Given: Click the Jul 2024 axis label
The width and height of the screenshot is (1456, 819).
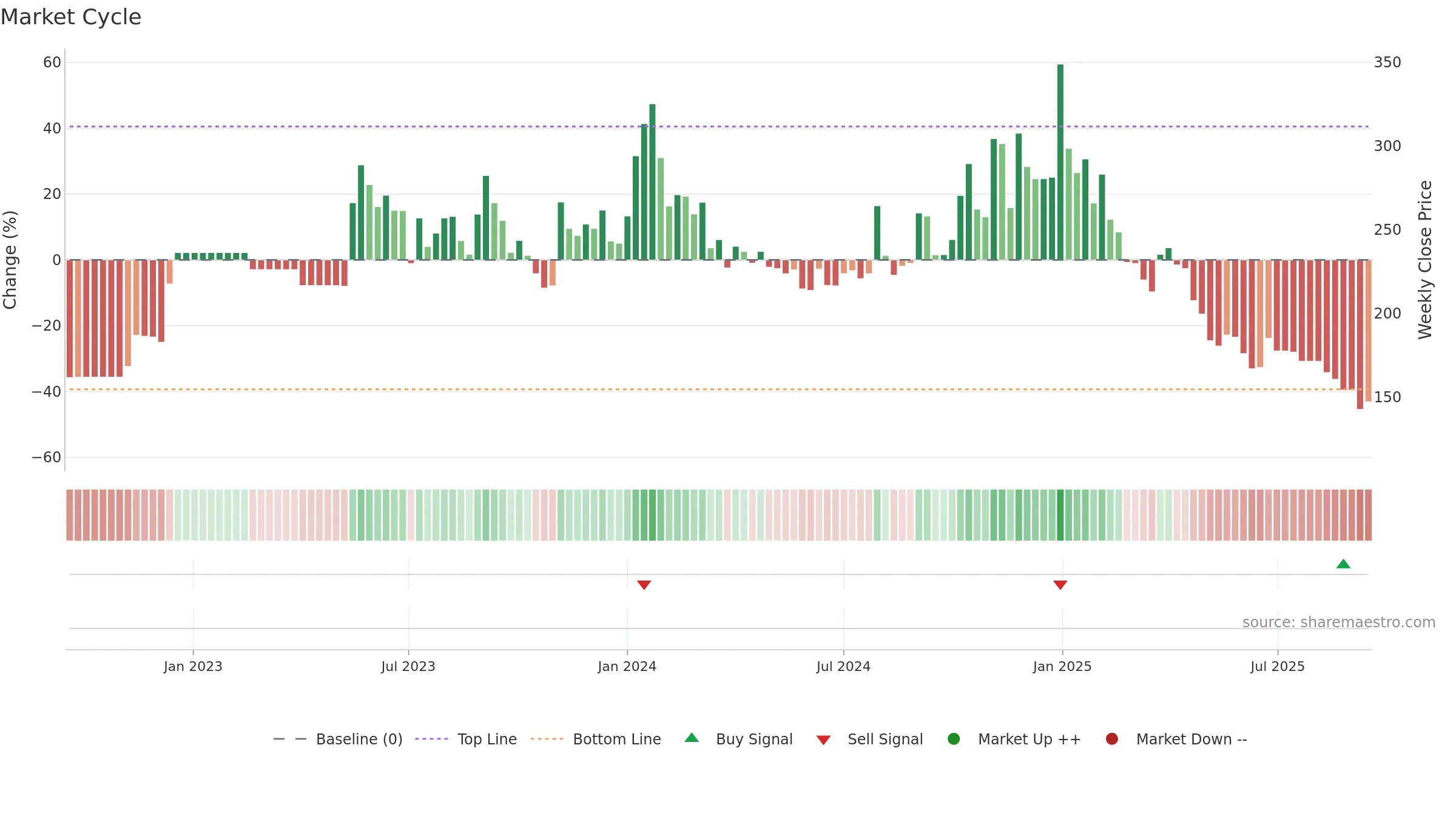Looking at the screenshot, I should (843, 667).
